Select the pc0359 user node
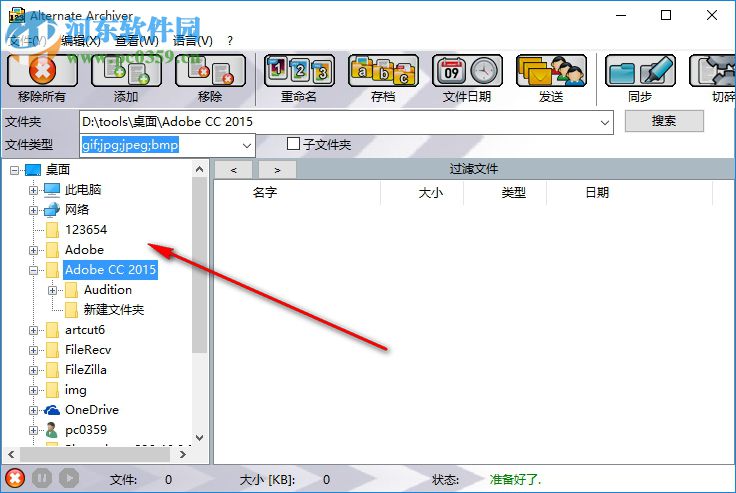This screenshot has width=736, height=493. tap(86, 430)
